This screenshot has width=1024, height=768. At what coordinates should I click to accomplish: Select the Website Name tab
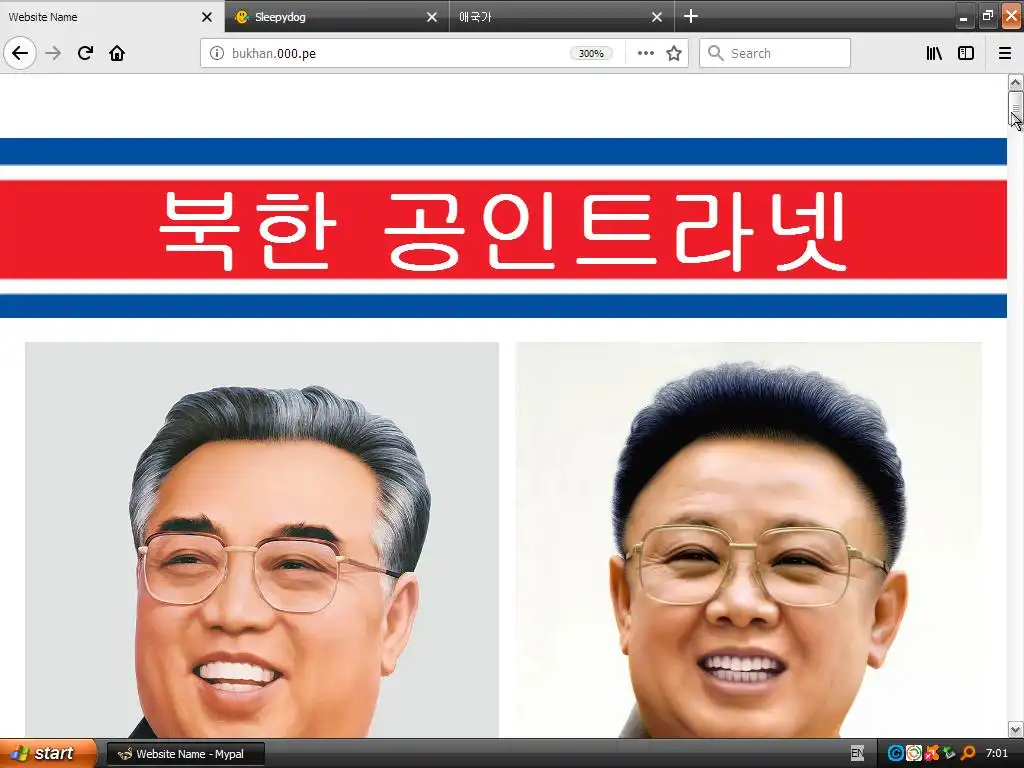coord(111,16)
